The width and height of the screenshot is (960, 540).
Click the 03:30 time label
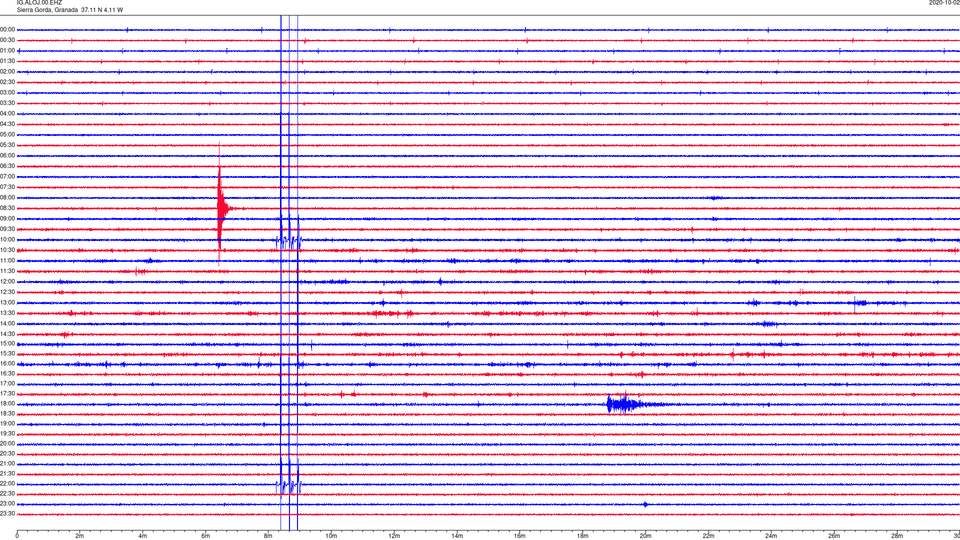[7, 103]
